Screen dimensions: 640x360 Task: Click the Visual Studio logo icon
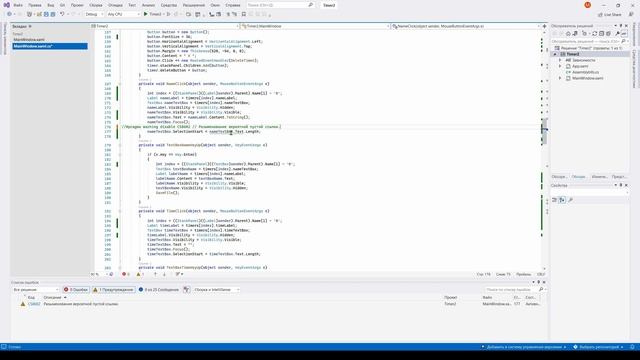7,5
